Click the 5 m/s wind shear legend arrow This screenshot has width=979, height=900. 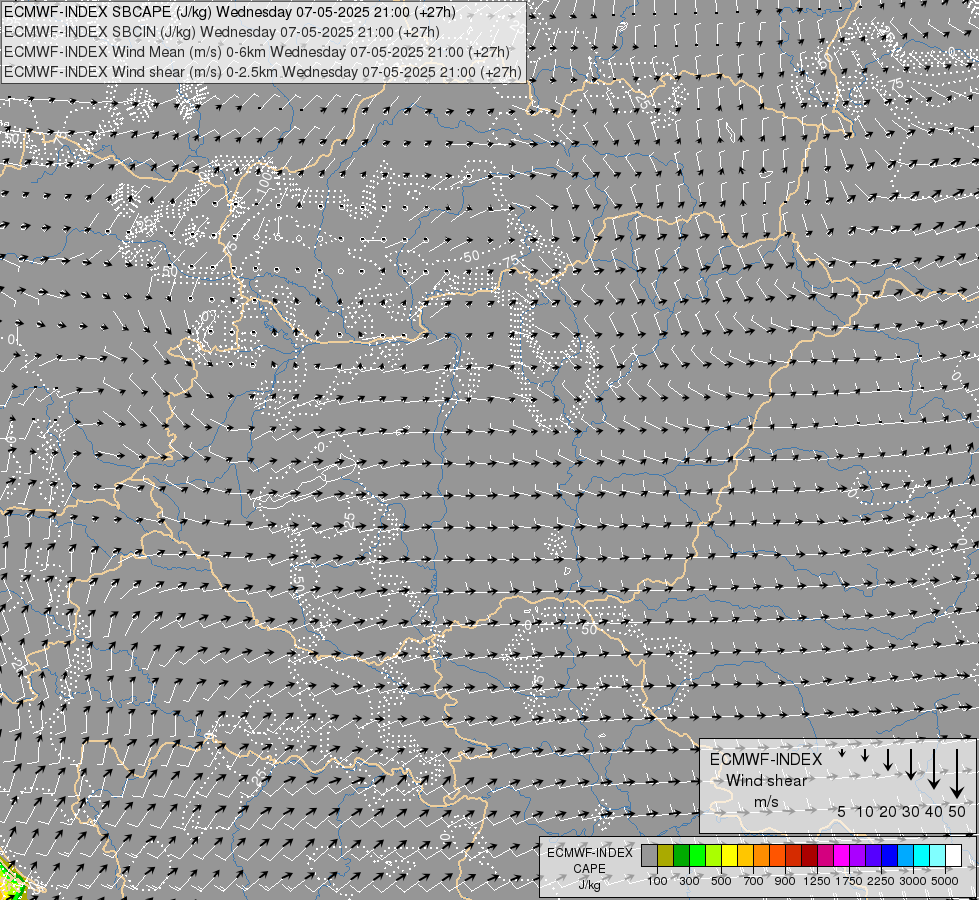click(x=842, y=753)
